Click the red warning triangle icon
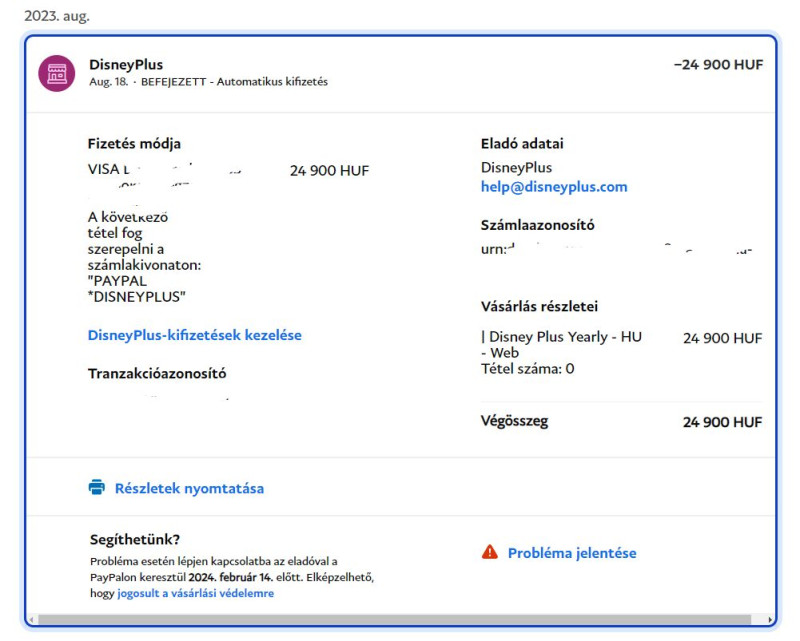The image size is (800, 641). [x=490, y=552]
